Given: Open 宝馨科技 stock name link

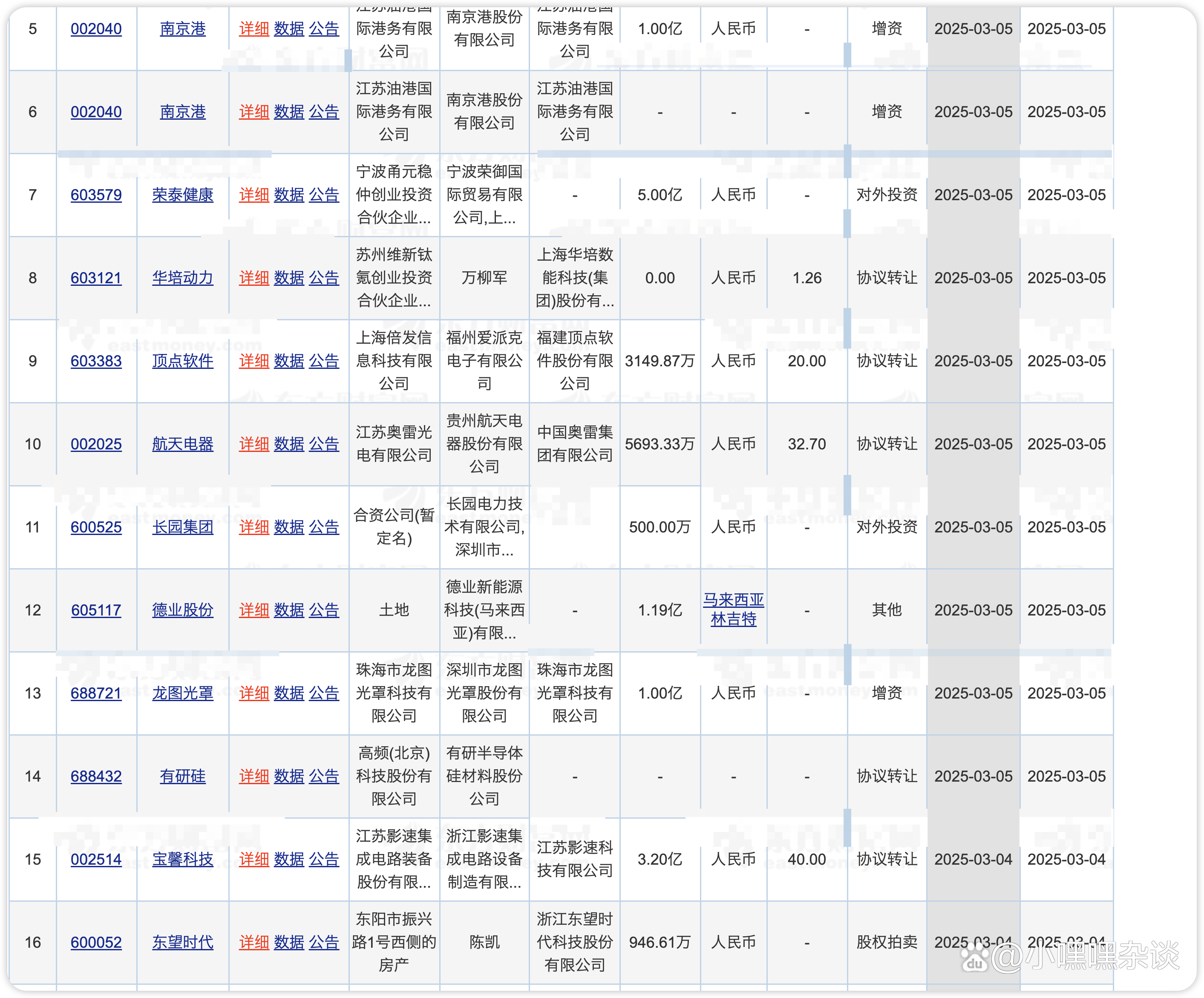Looking at the screenshot, I should click(x=183, y=859).
